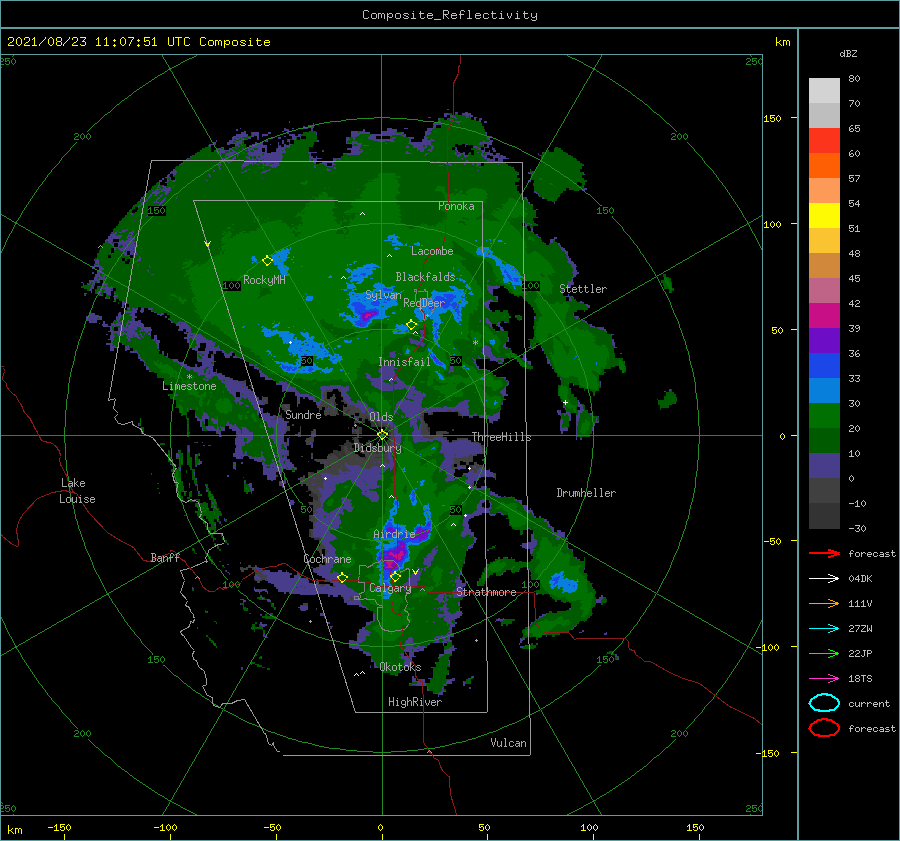Click the yellow radar site marker at Olds
The height and width of the screenshot is (841, 900).
[383, 435]
